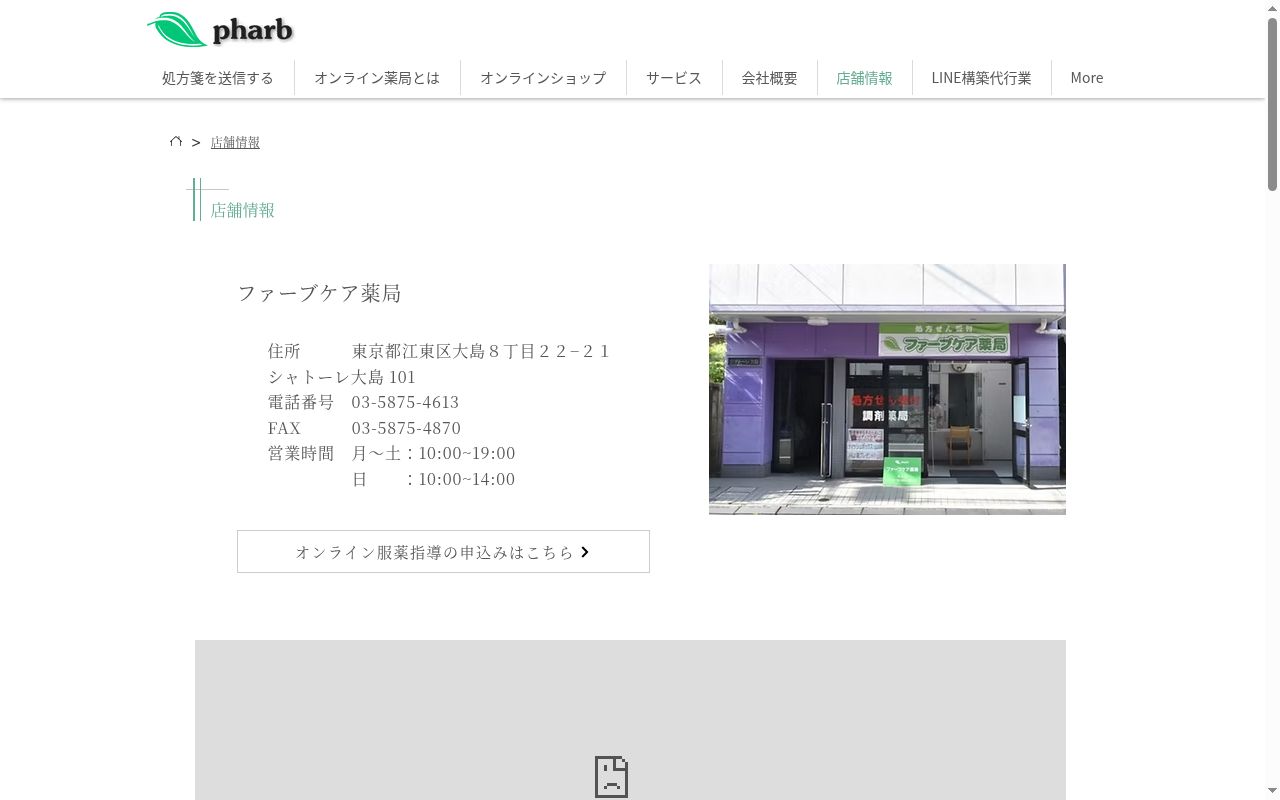Select 店舗情報 in navigation bar
The image size is (1280, 800).
point(865,78)
